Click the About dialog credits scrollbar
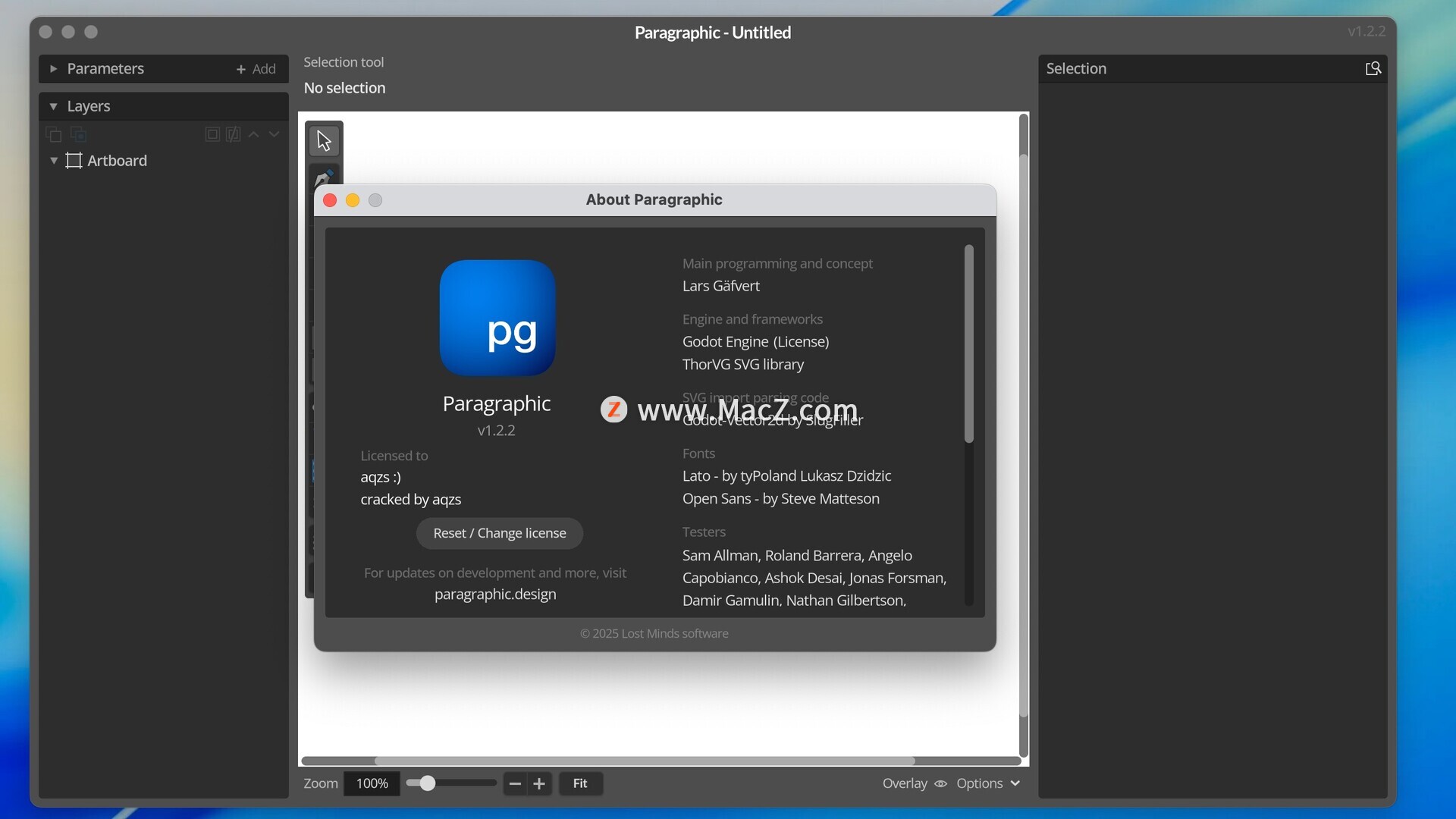 [x=968, y=344]
